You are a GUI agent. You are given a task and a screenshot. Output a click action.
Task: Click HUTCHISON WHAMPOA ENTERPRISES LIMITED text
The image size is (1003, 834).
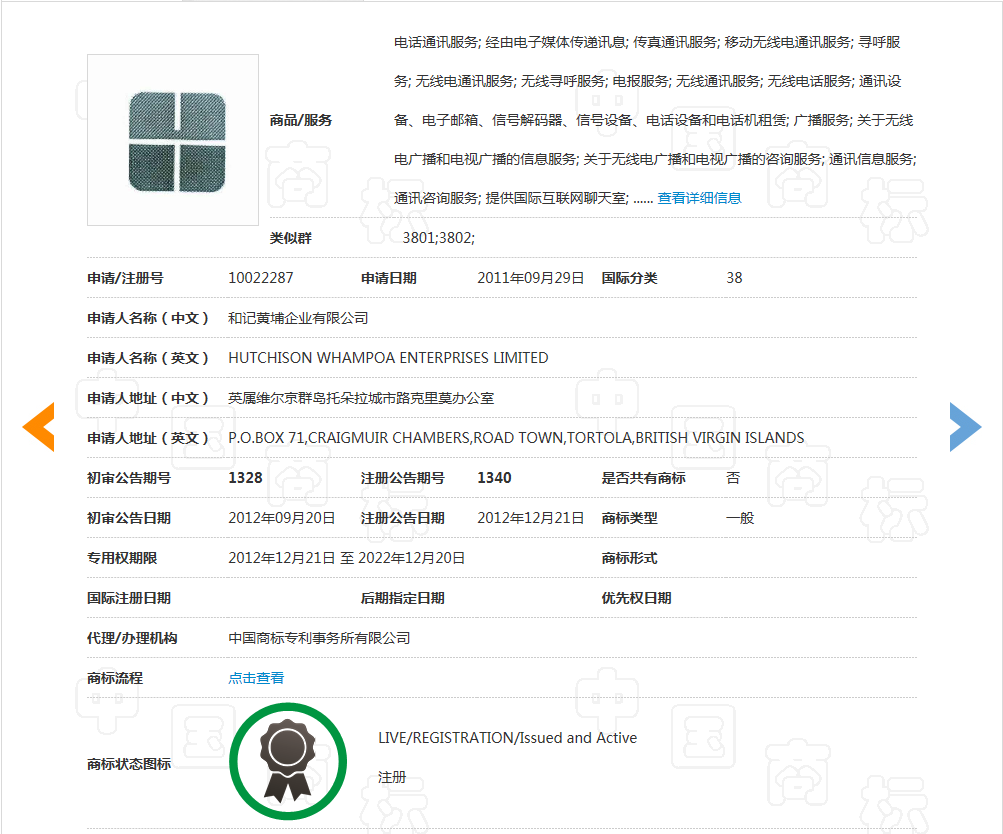tap(388, 358)
